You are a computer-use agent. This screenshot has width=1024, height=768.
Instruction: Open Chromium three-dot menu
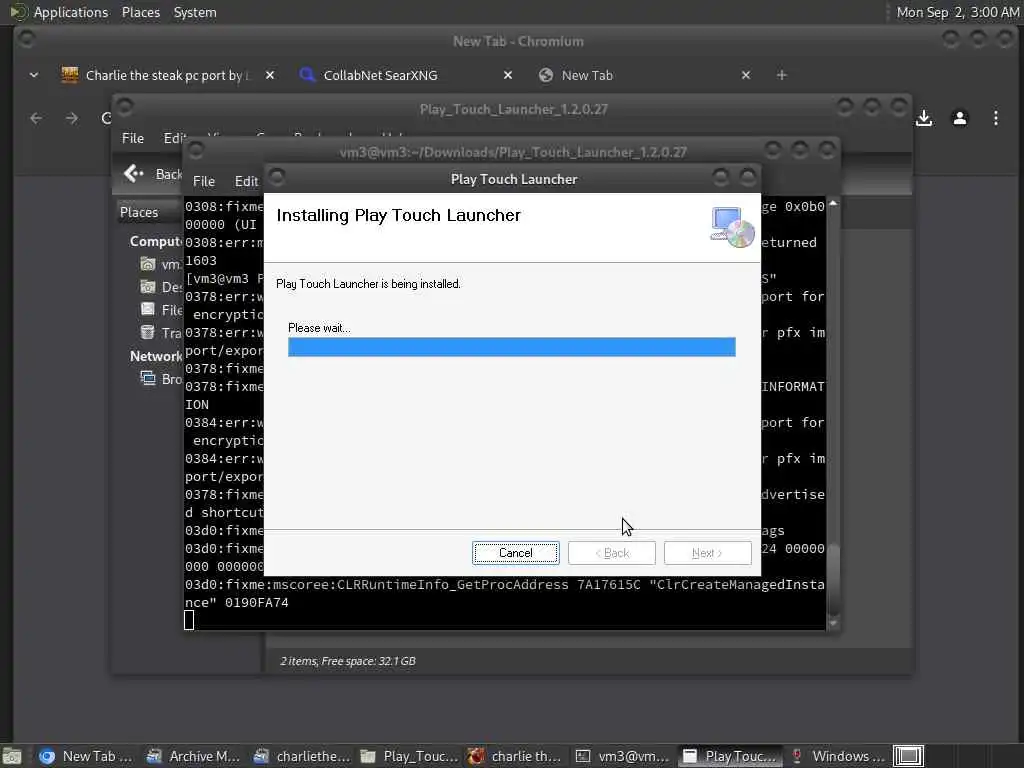click(996, 118)
